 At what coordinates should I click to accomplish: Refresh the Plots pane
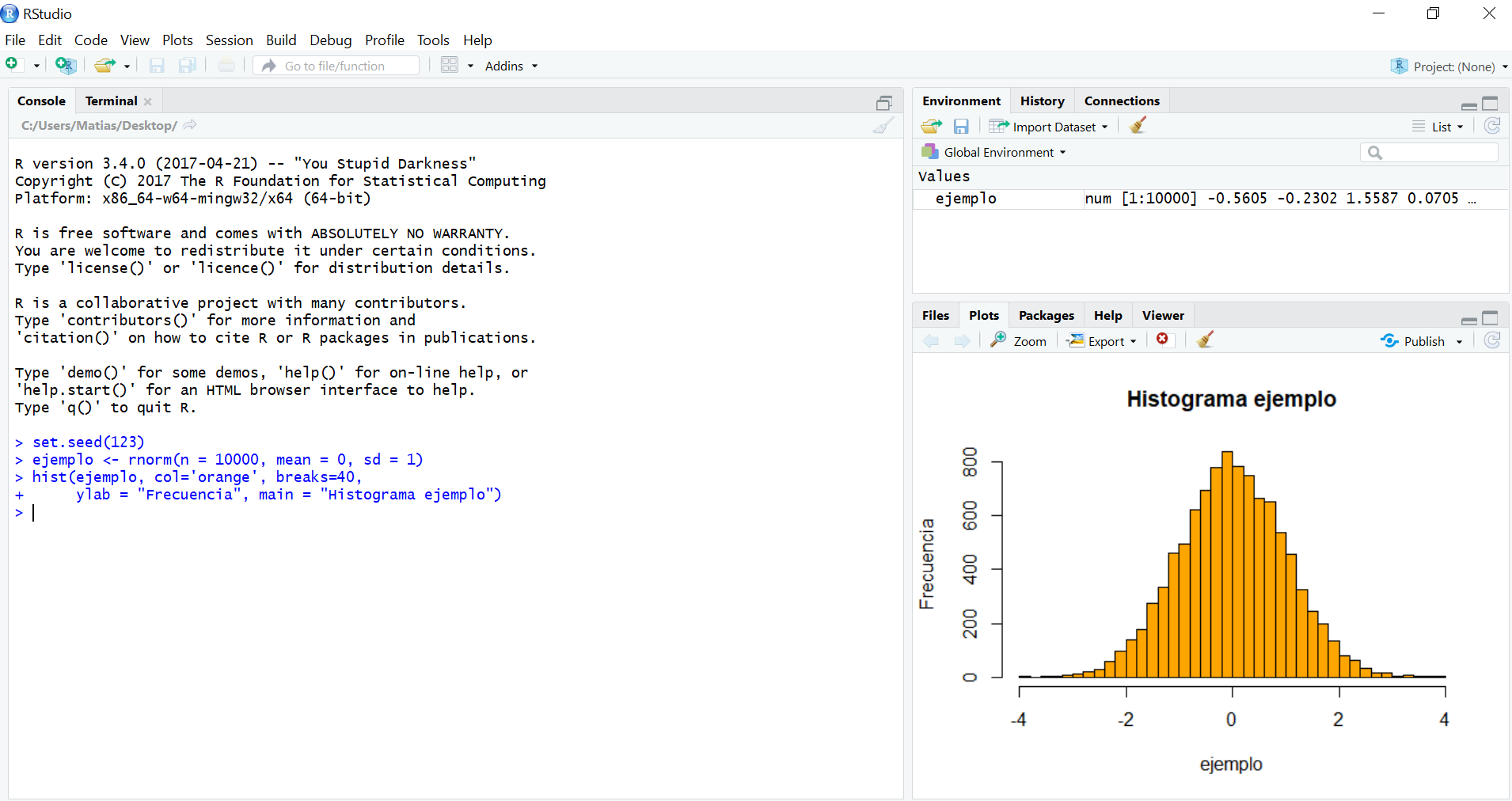click(1492, 340)
